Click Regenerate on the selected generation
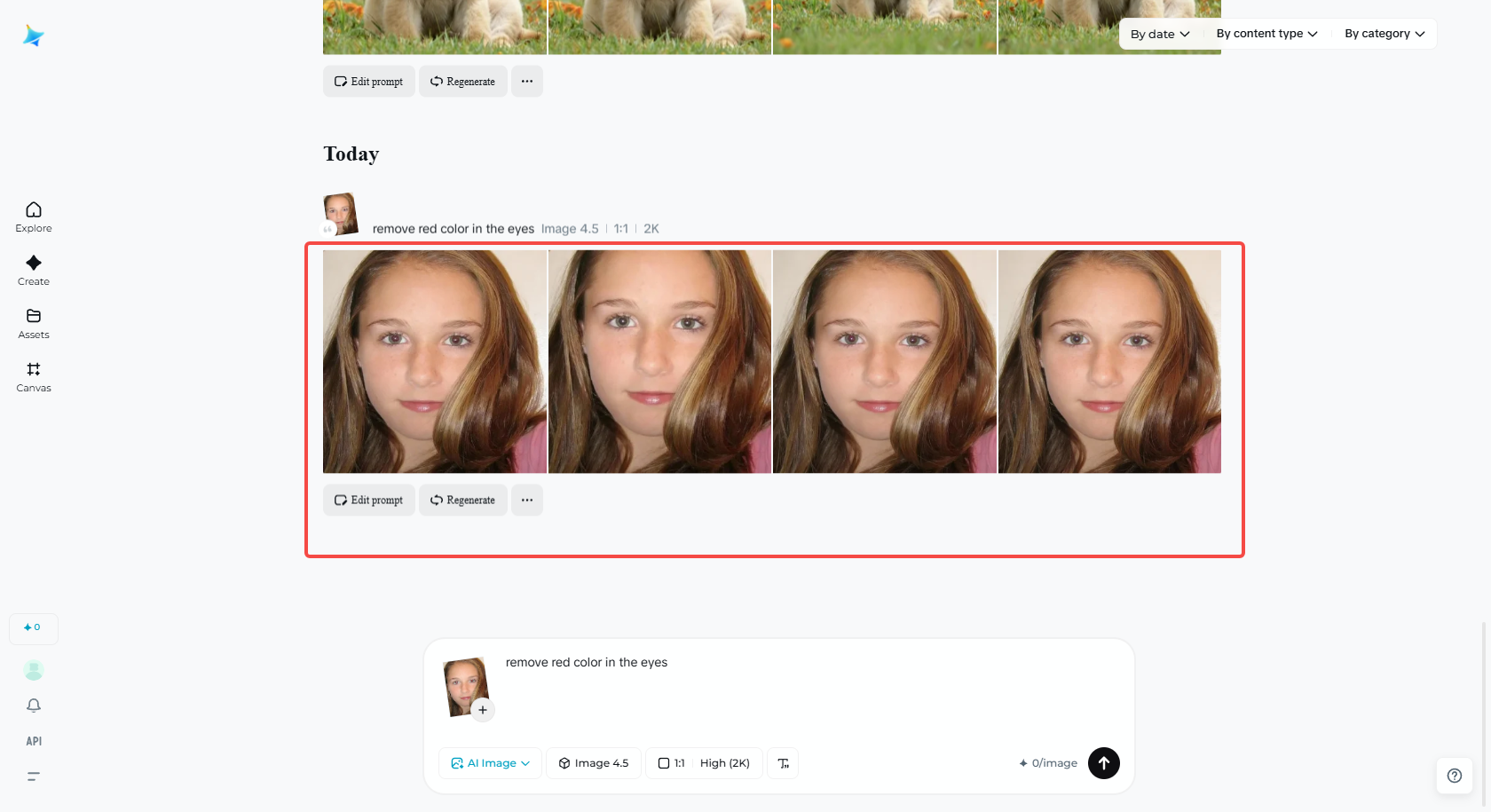This screenshot has width=1491, height=812. (x=462, y=500)
